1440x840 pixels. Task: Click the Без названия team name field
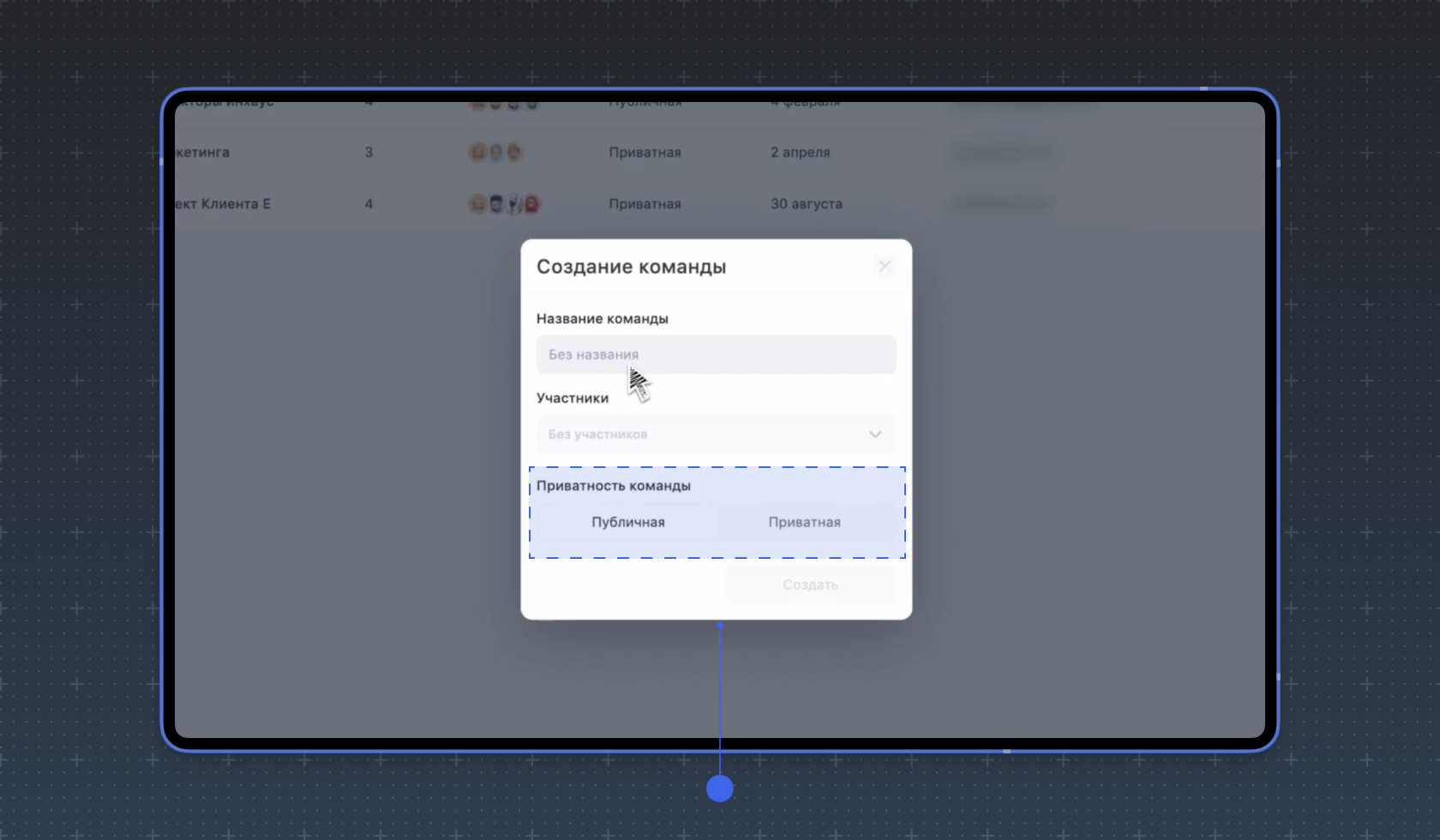(x=716, y=354)
